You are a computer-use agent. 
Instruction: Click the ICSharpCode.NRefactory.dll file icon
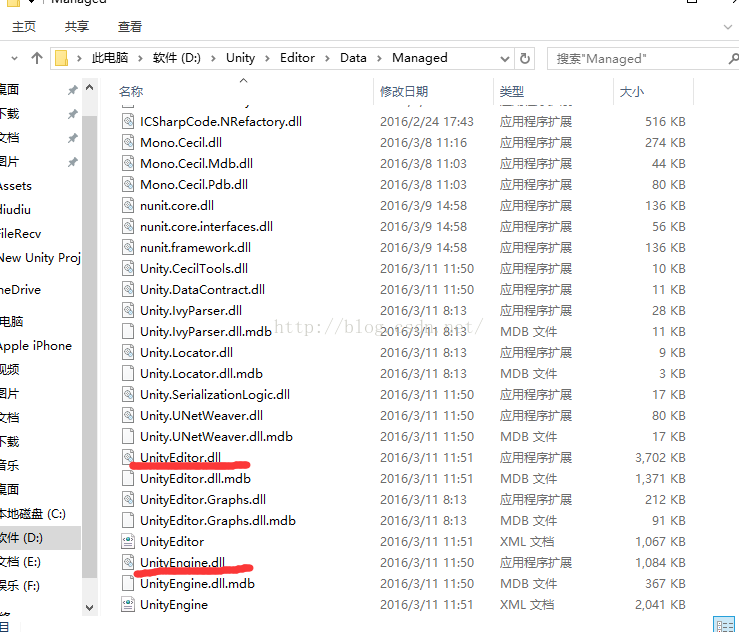tap(128, 122)
